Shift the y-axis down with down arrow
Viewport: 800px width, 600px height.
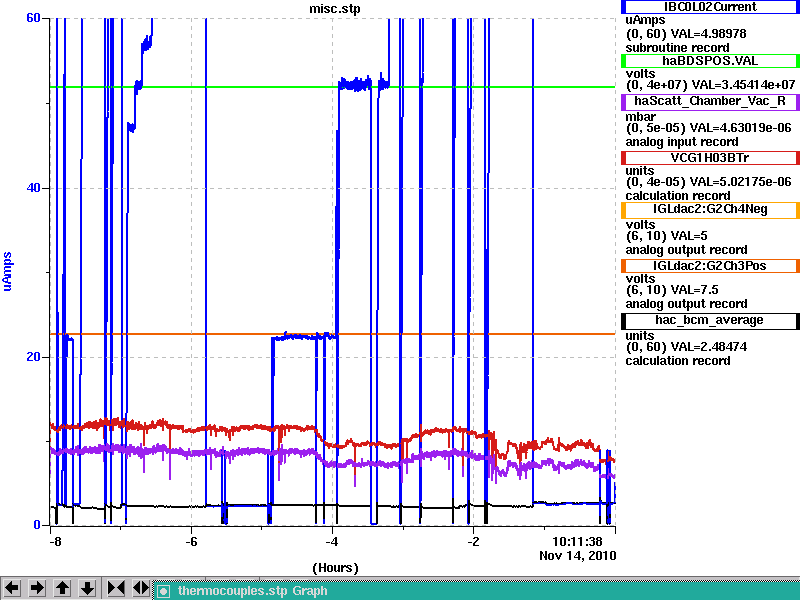click(x=87, y=588)
